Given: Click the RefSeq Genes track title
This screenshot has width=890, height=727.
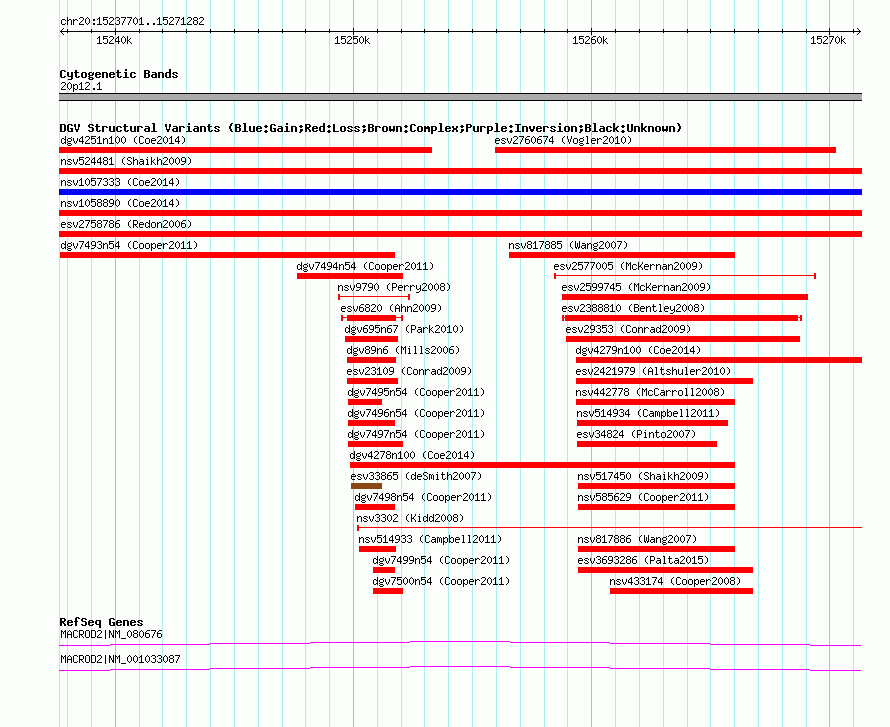Looking at the screenshot, I should click(101, 622).
